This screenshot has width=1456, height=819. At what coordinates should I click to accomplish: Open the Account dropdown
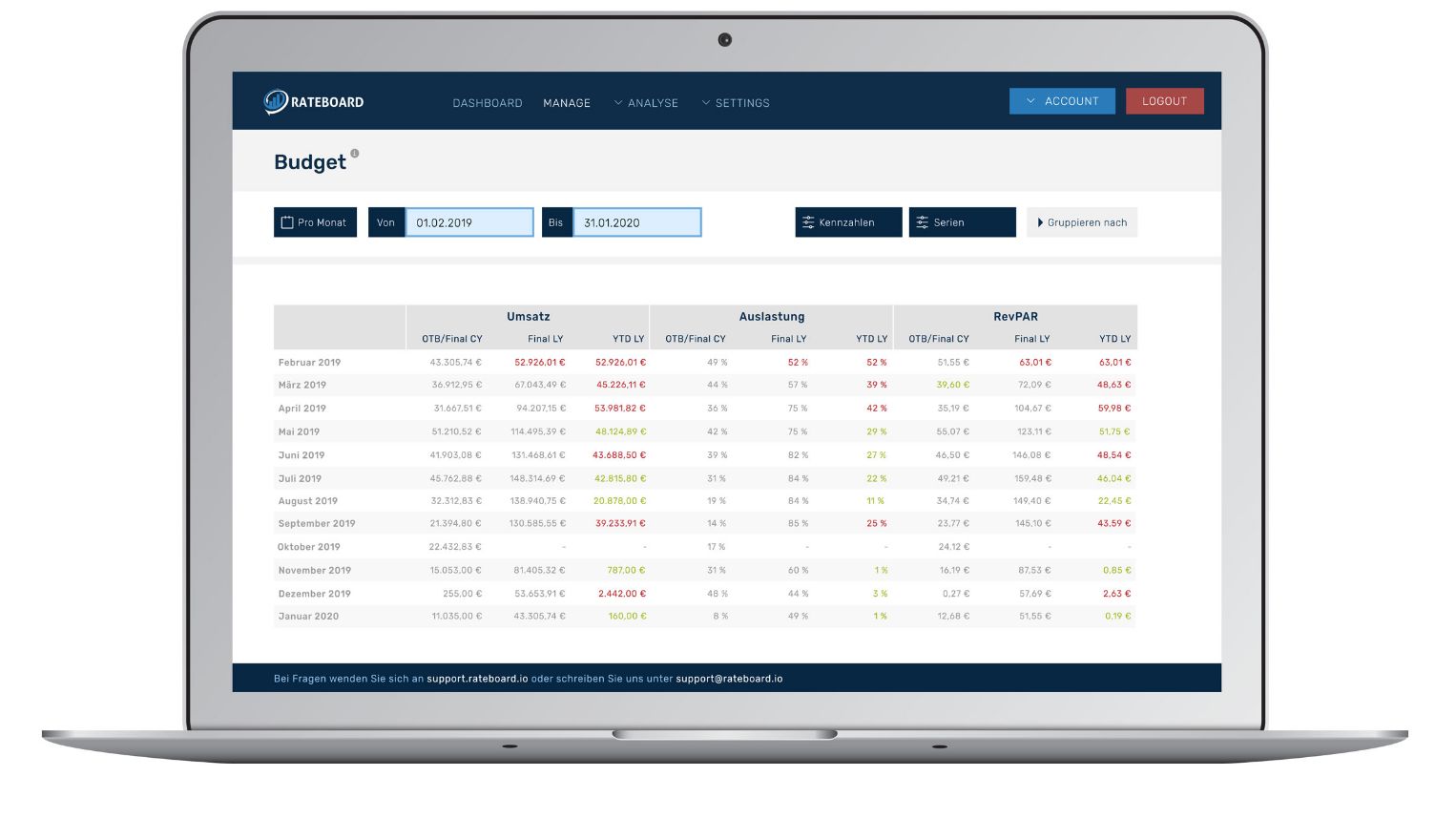click(1062, 101)
